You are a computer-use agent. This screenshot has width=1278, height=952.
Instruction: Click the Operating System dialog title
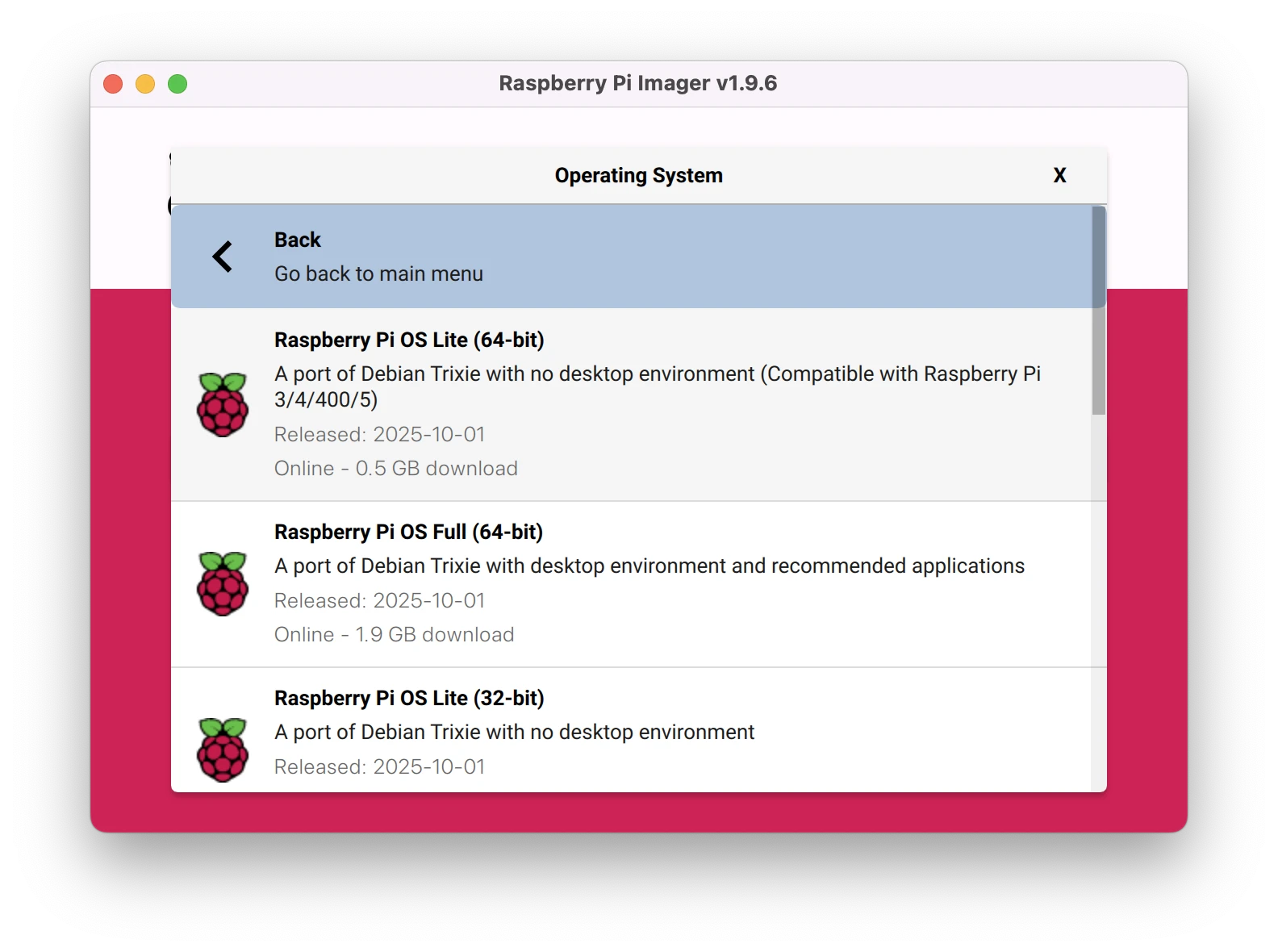638,175
